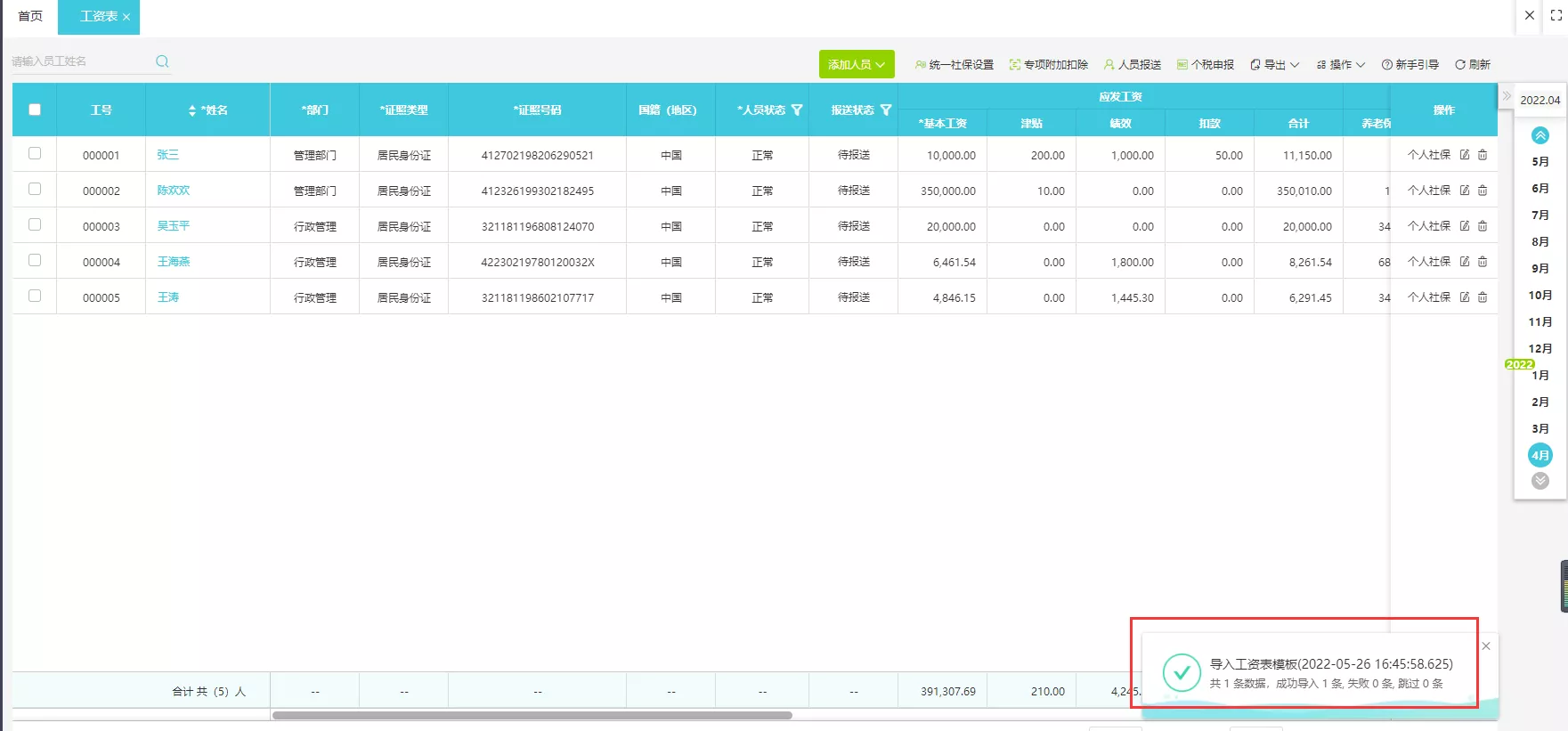Viewport: 1568px width, 731px height.
Task: Delete row 000002 with trash icon
Action: (1483, 191)
